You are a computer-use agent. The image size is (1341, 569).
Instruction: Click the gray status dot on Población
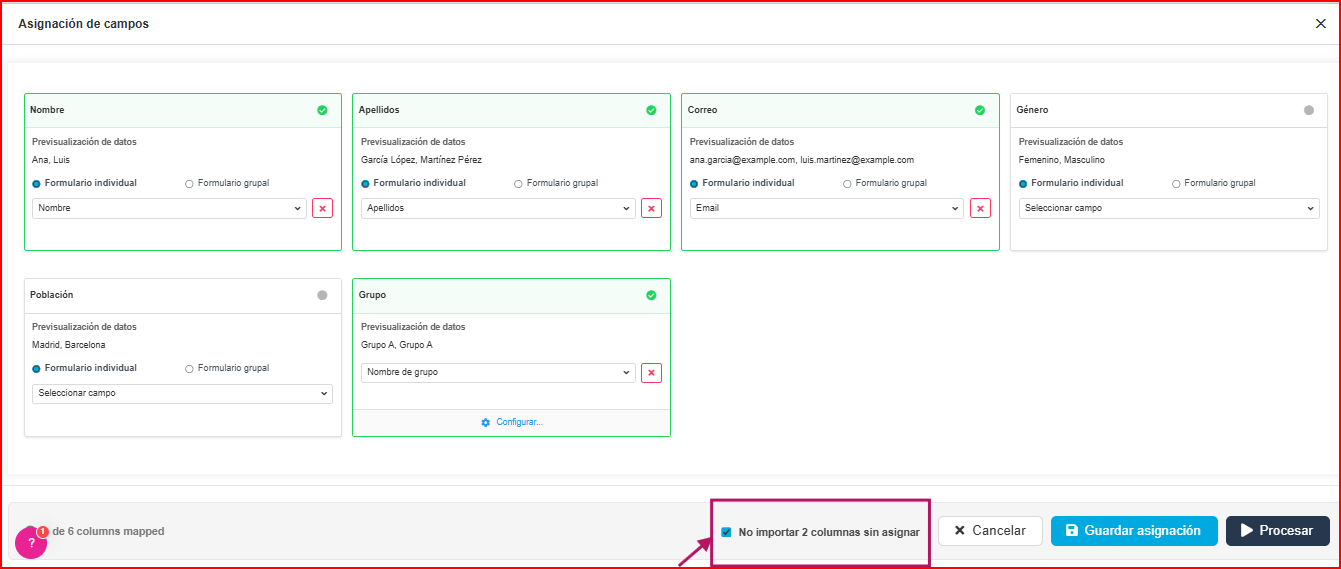tap(322, 295)
